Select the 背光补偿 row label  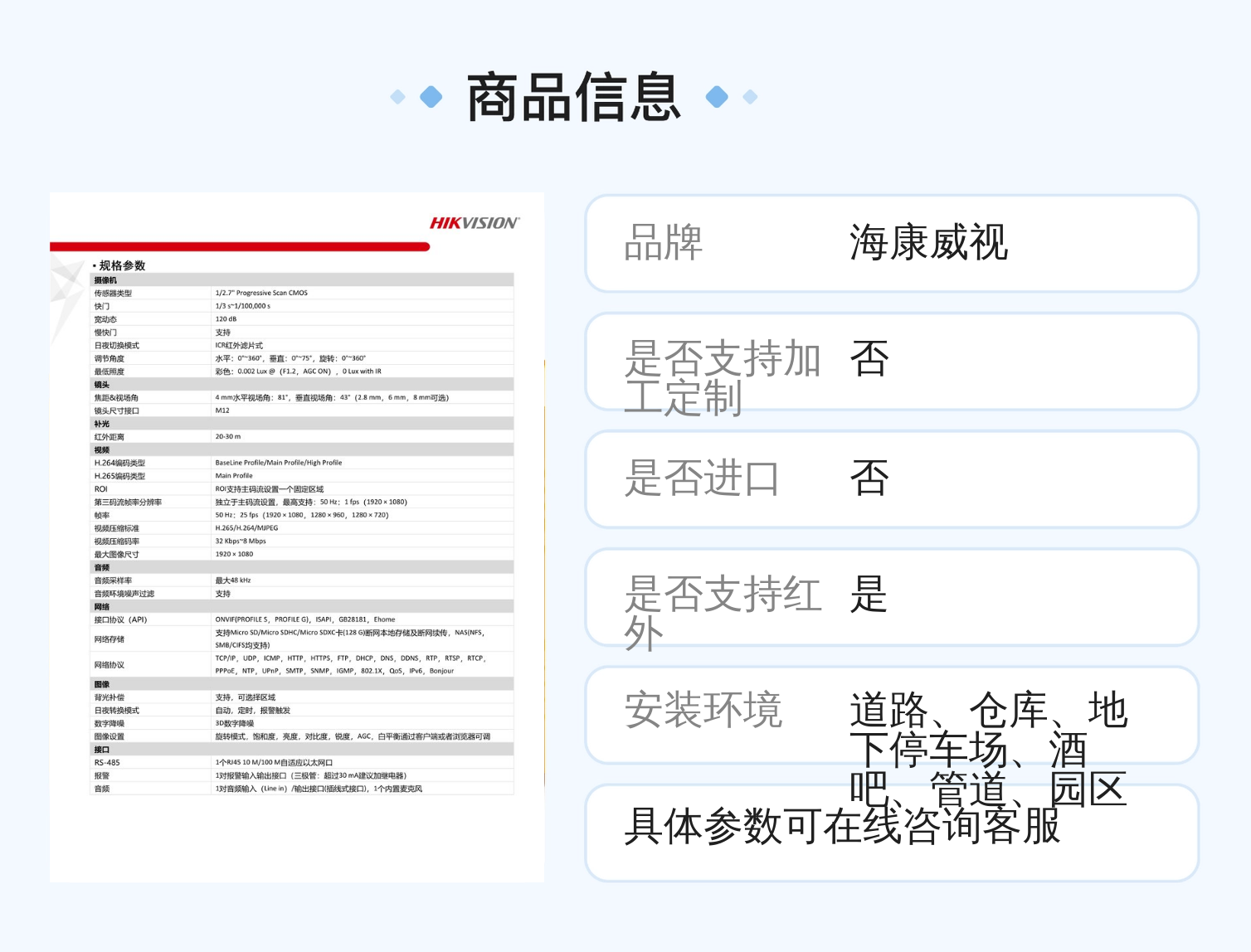pos(110,697)
